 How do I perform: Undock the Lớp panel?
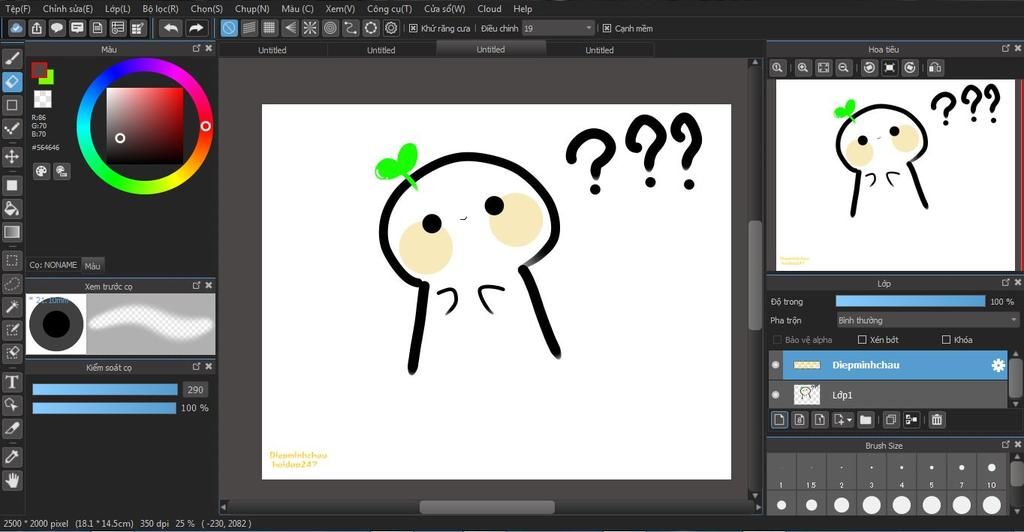[1006, 283]
